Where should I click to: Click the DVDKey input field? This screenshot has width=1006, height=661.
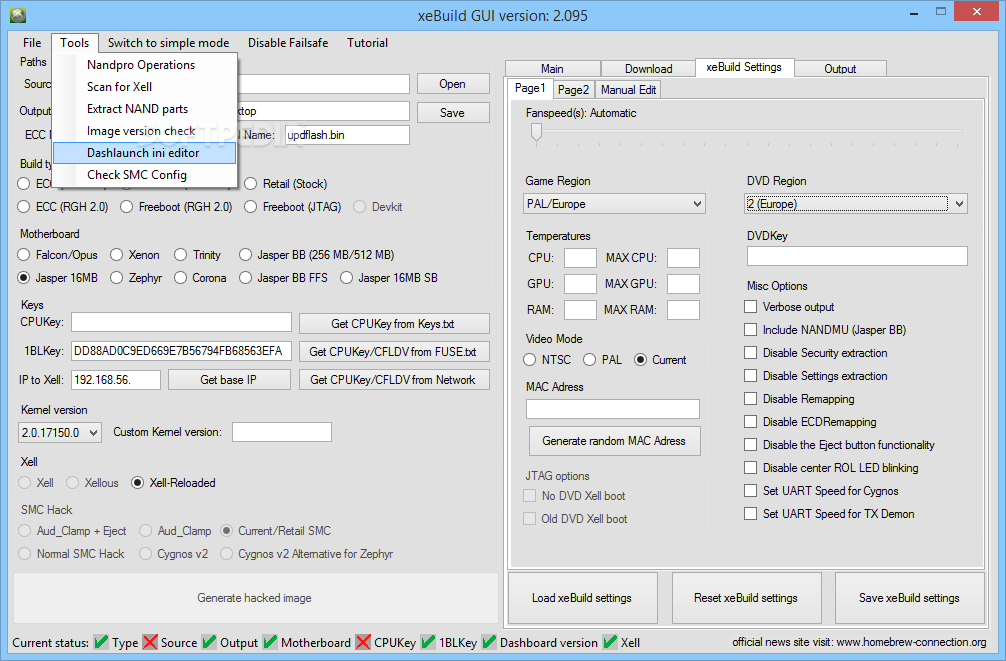(x=857, y=256)
